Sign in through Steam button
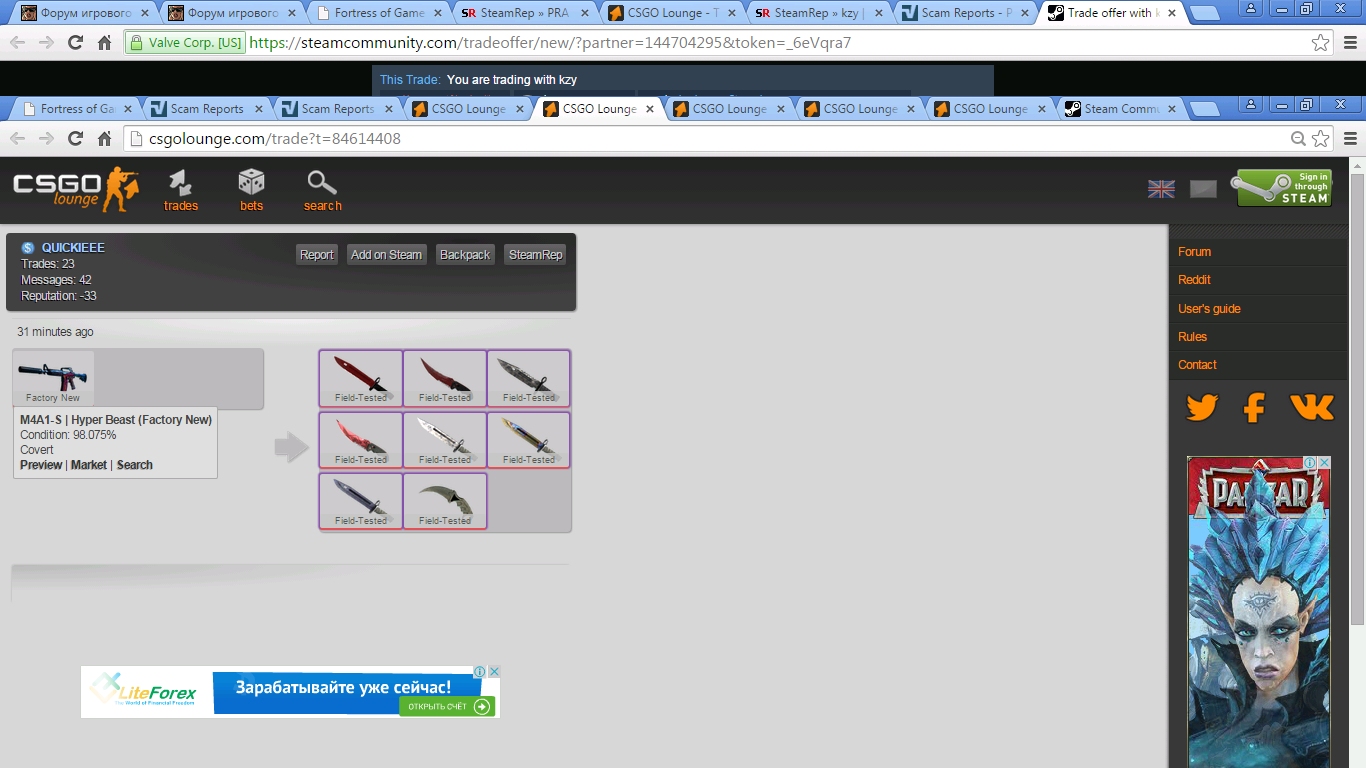Screen dimensions: 1366x768 click(x=1284, y=188)
